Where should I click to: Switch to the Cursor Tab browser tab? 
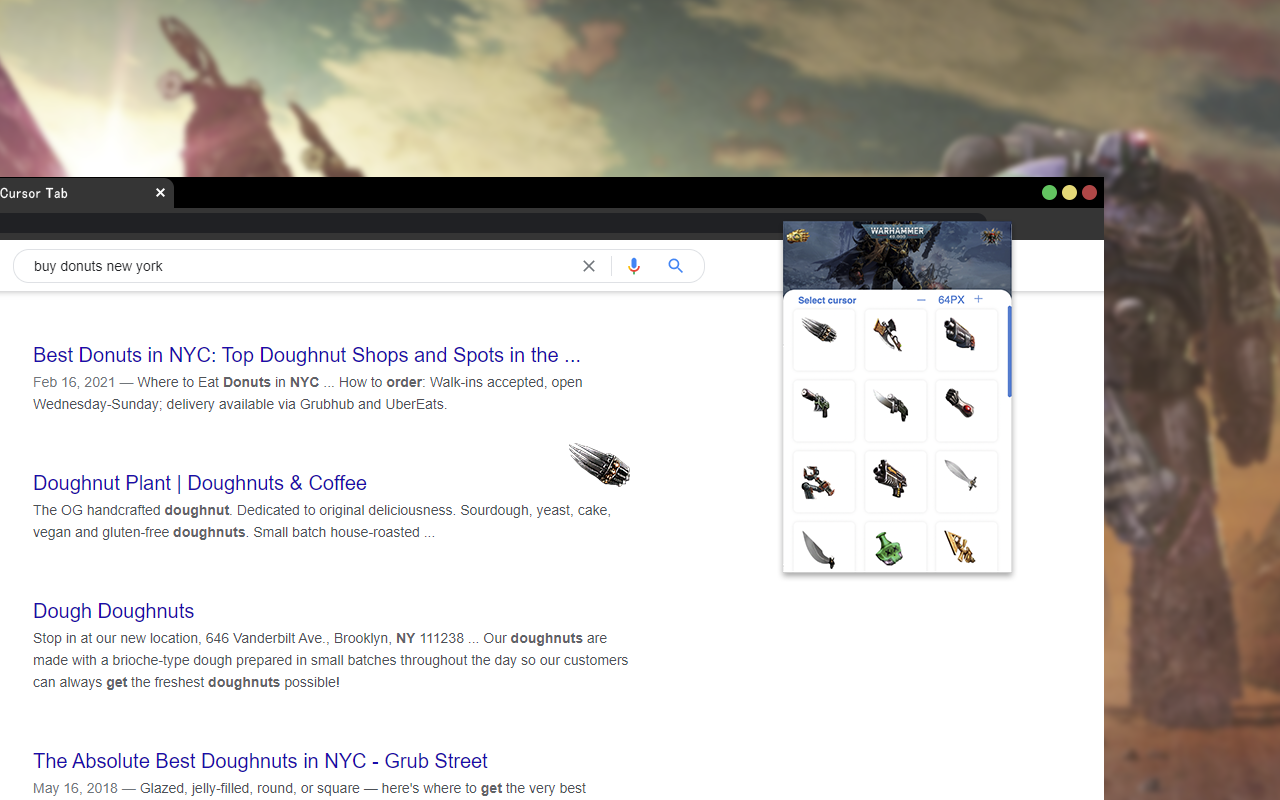pos(60,193)
